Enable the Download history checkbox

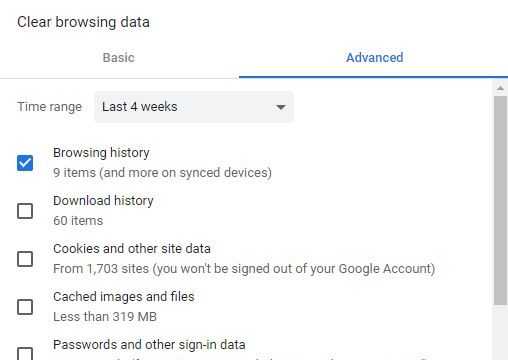pyautogui.click(x=25, y=211)
